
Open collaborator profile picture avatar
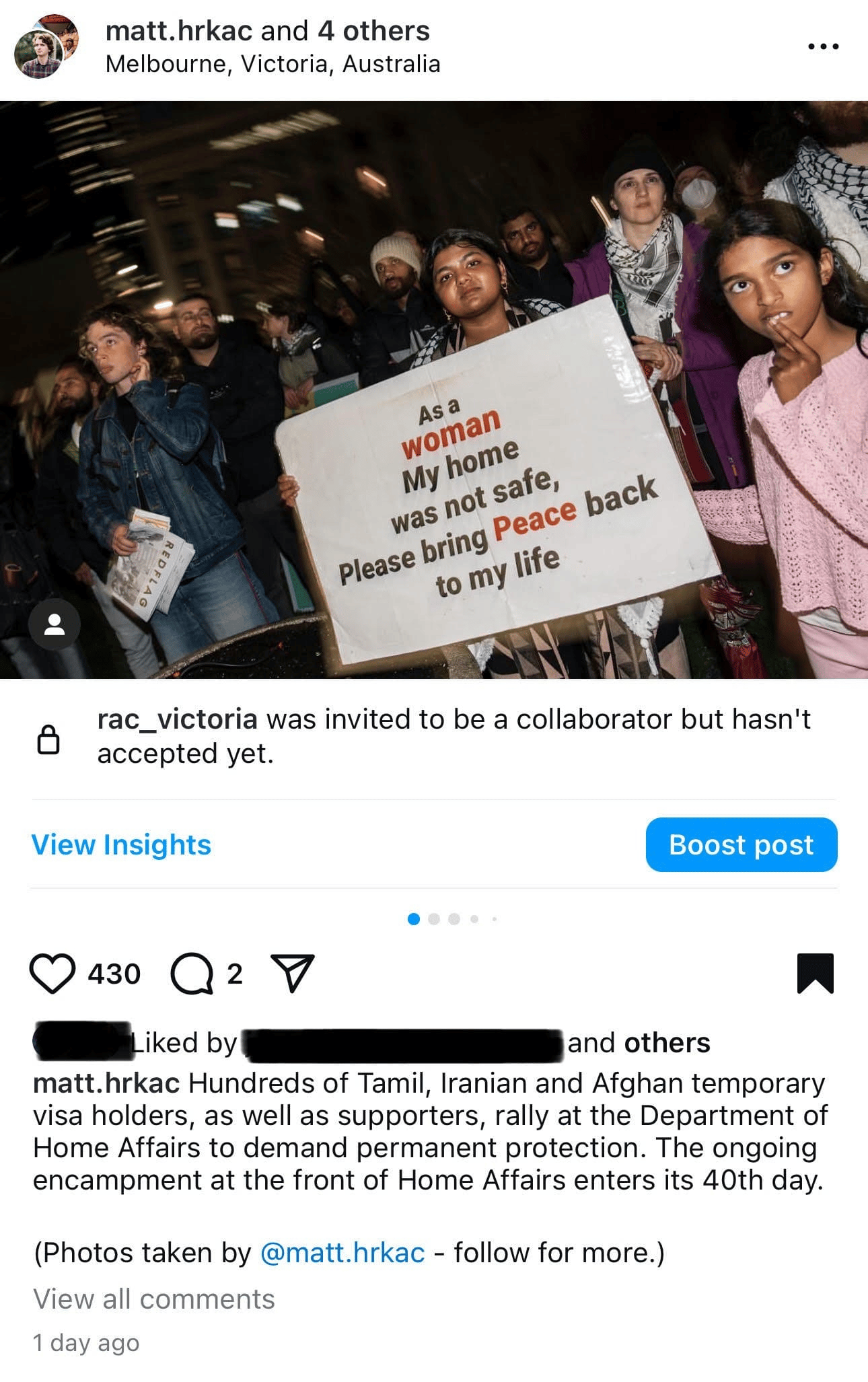(46, 46)
